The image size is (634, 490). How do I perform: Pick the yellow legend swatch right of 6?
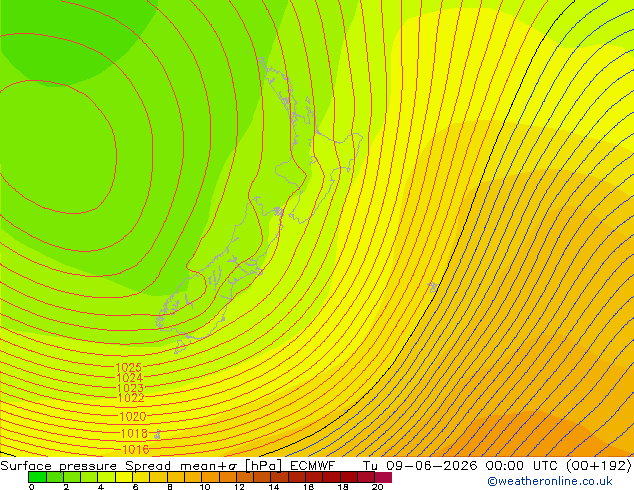pyautogui.click(x=141, y=477)
